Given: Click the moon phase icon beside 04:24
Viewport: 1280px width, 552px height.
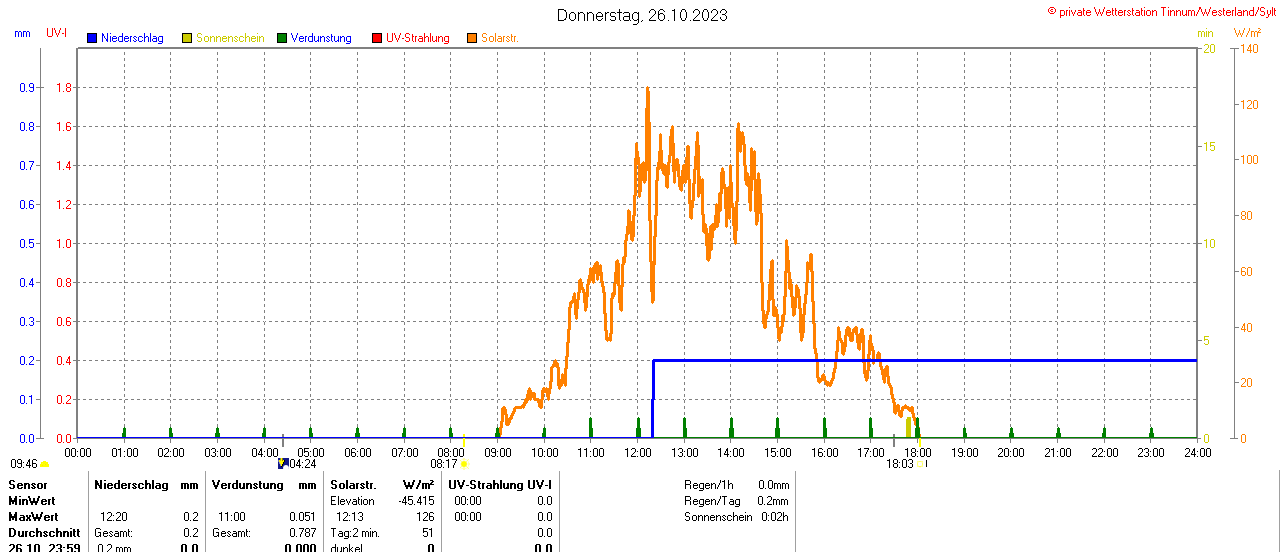Looking at the screenshot, I should tap(282, 463).
